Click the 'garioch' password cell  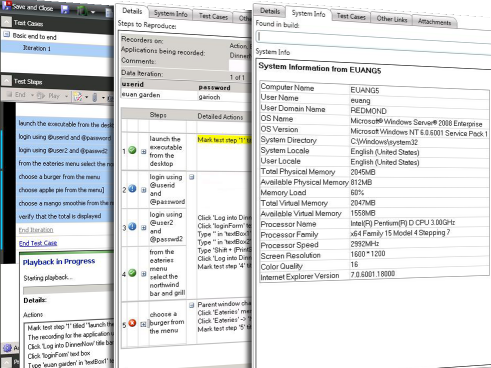tap(224, 97)
